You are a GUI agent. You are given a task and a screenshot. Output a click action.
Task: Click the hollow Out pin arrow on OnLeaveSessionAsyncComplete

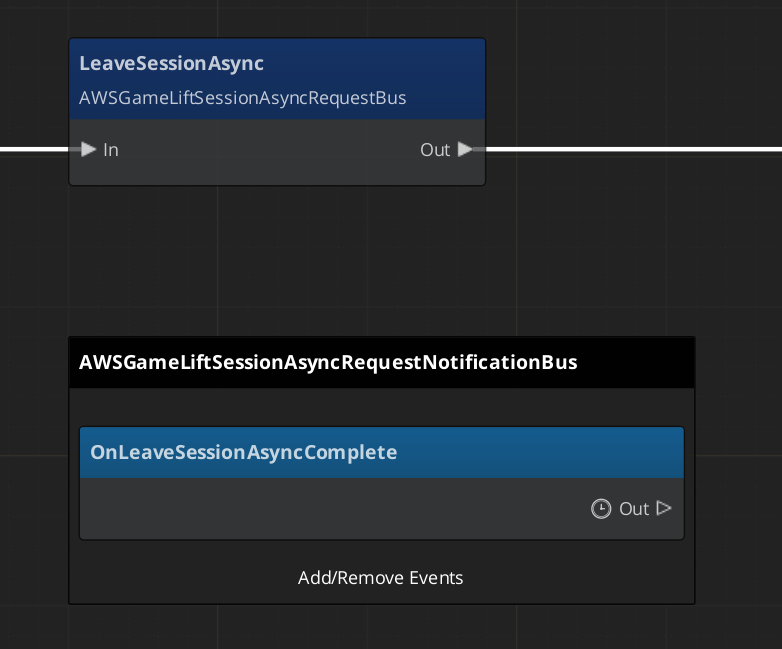664,508
